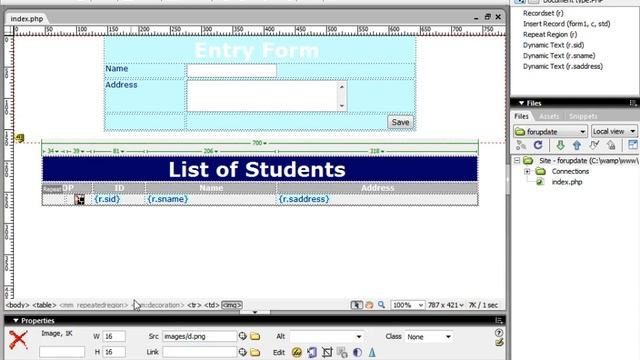
Task: Click the Src field showing images/d.png
Action: tap(200, 336)
